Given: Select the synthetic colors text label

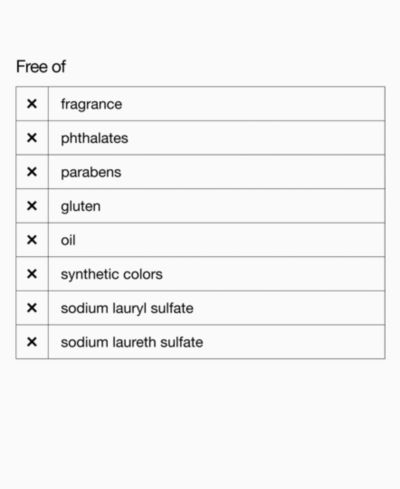Looking at the screenshot, I should [112, 275].
